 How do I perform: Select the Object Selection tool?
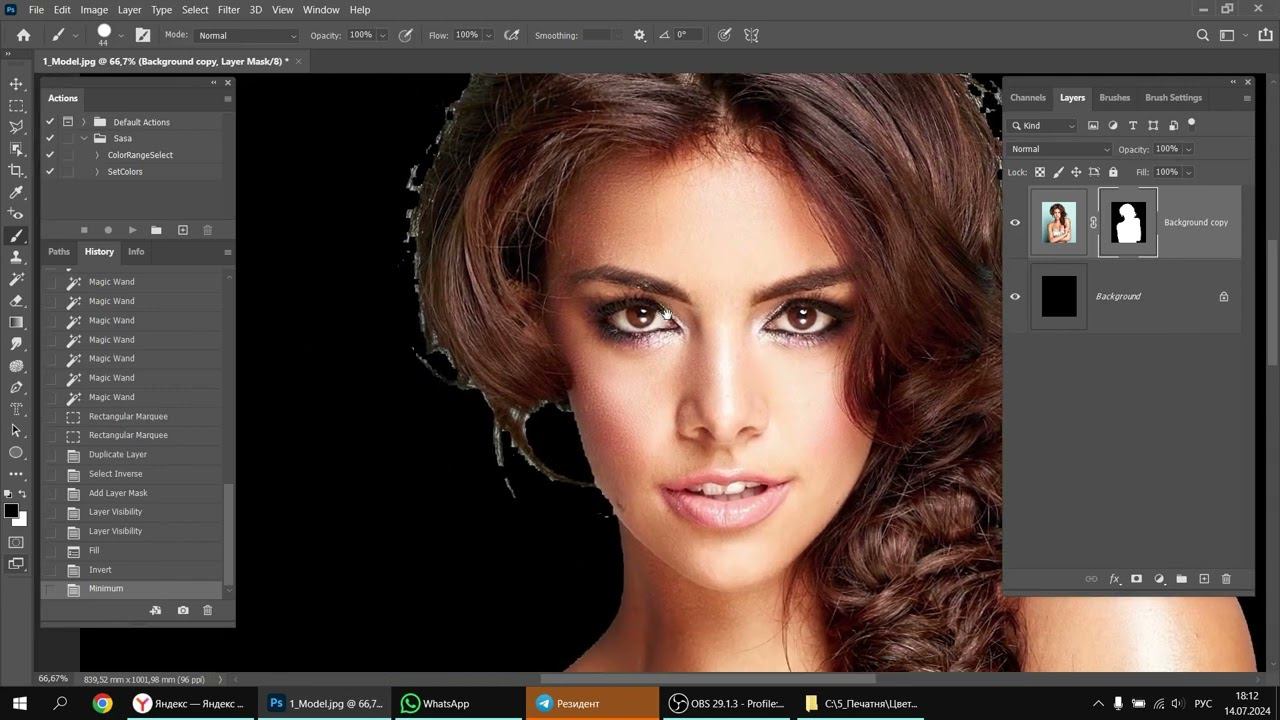point(16,149)
